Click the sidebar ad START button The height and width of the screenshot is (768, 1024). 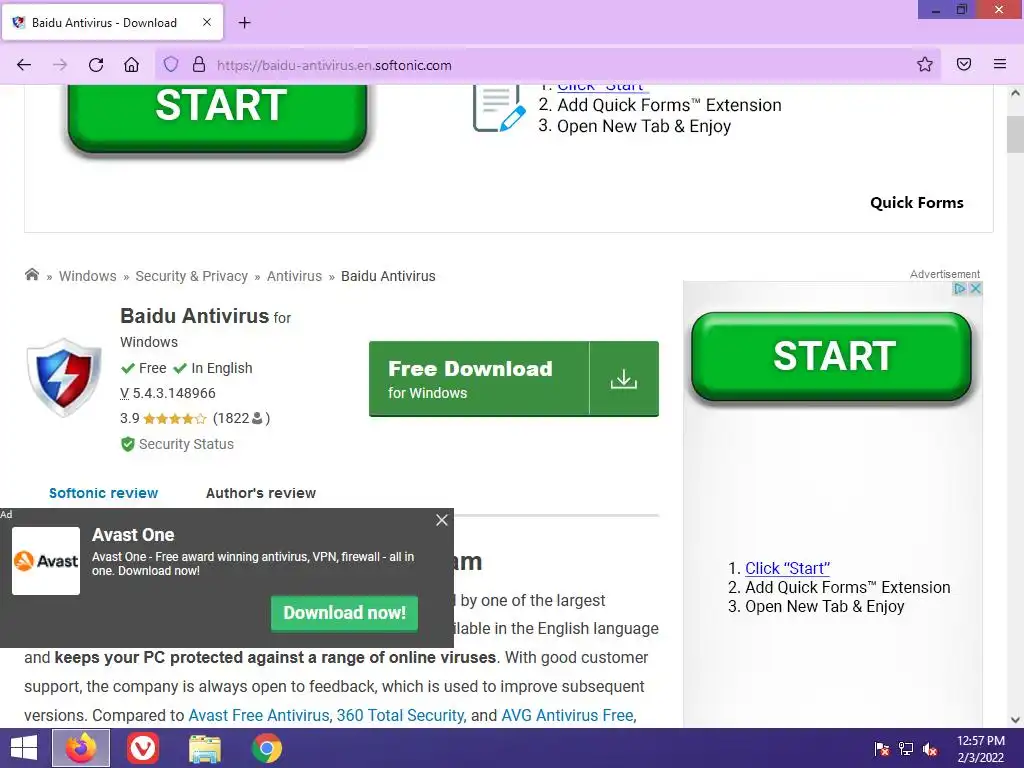click(831, 357)
